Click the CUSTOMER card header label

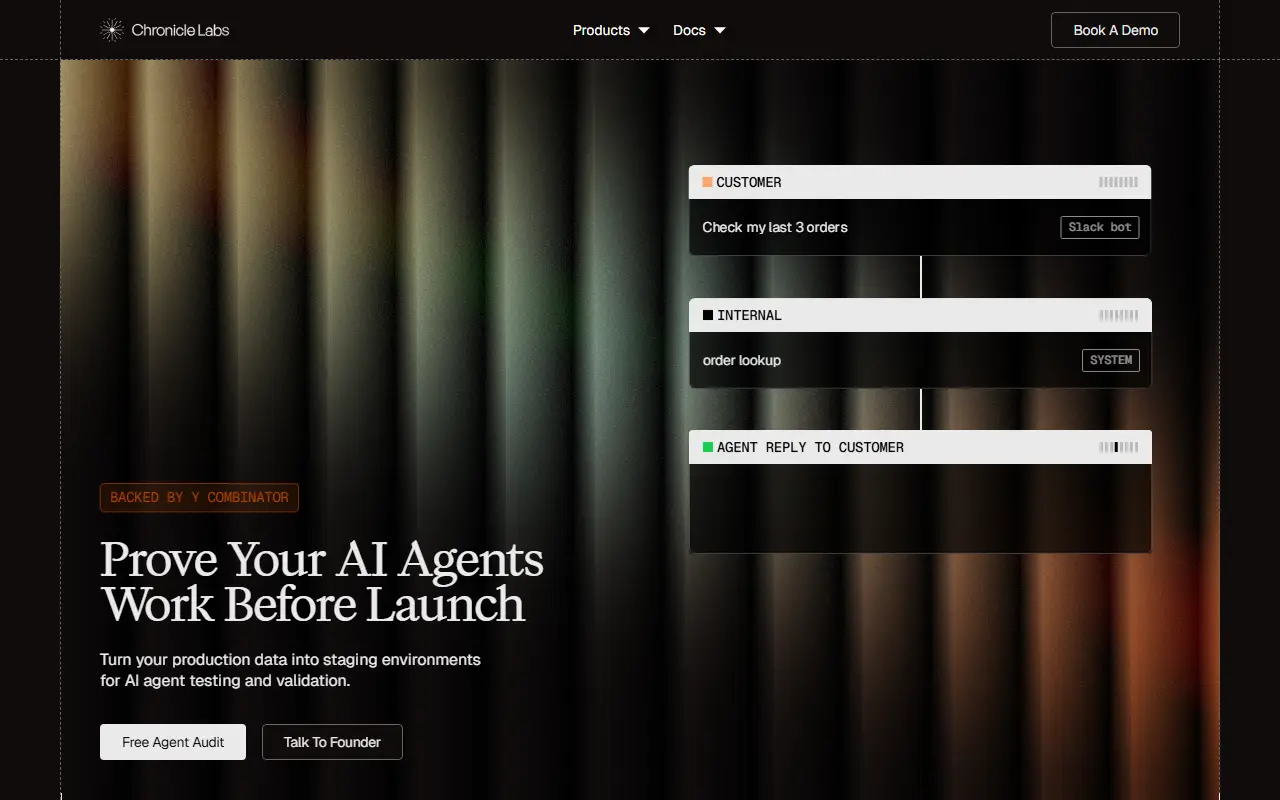(749, 182)
